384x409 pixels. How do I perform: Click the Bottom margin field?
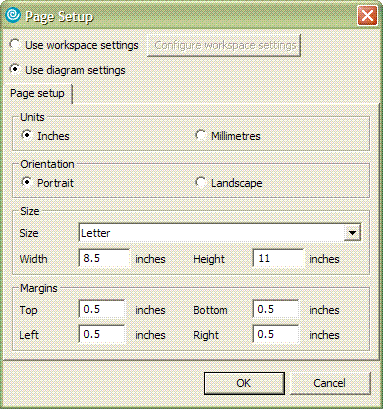coord(276,309)
